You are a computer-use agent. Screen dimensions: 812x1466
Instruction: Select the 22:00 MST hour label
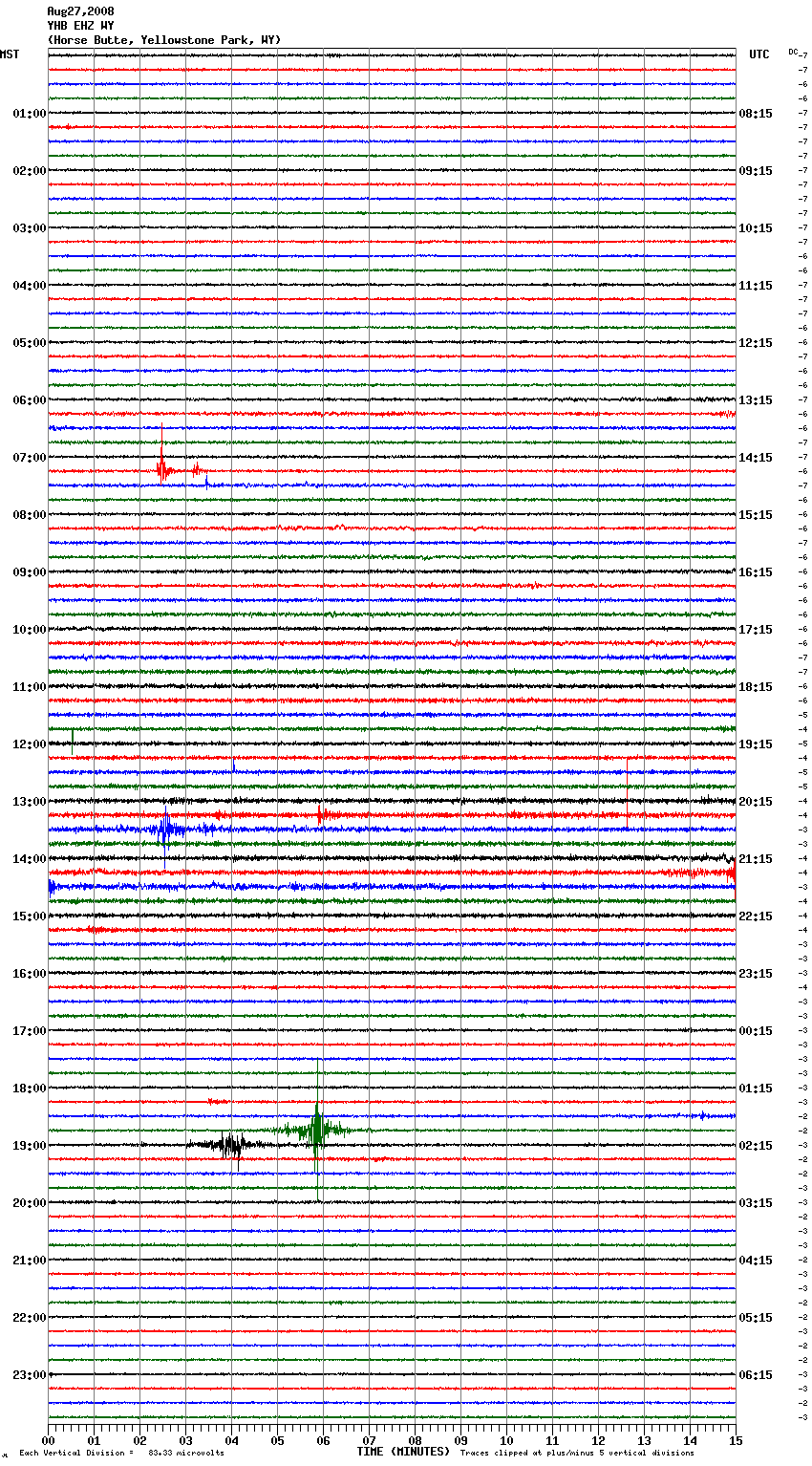click(30, 1318)
